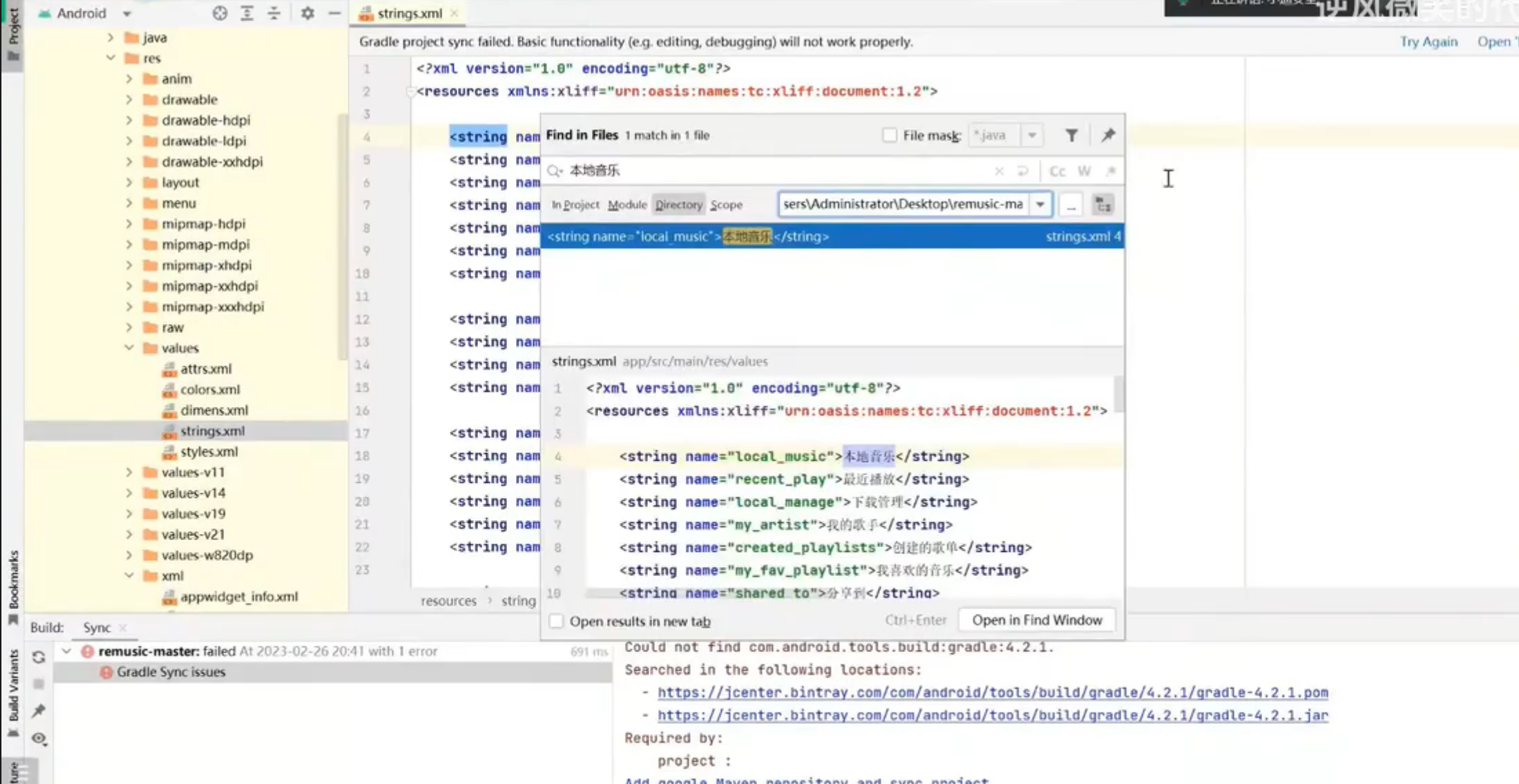1519x784 pixels.
Task: Click the Try Again link
Action: click(x=1429, y=41)
